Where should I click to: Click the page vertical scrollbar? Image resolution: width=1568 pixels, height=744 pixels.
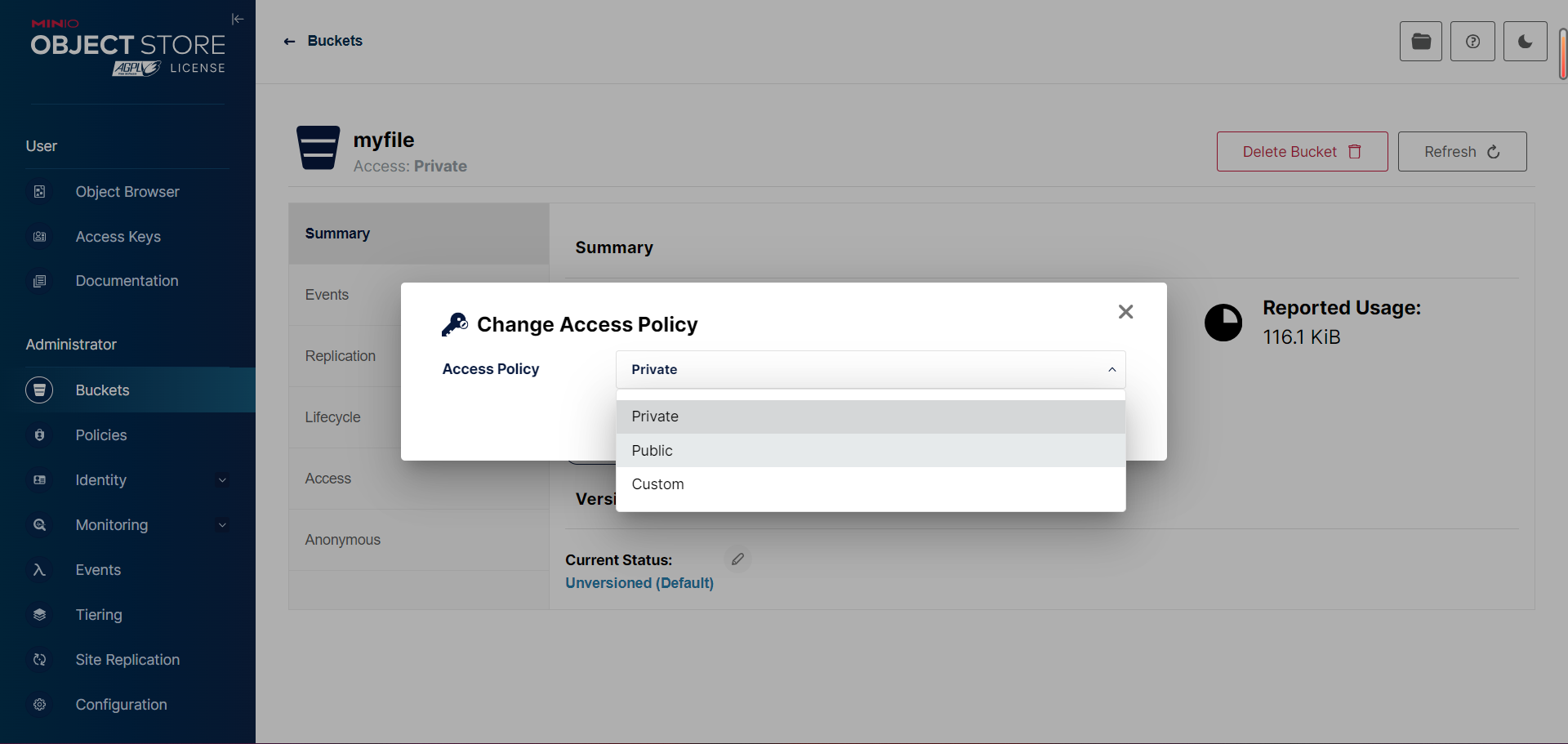click(x=1563, y=54)
